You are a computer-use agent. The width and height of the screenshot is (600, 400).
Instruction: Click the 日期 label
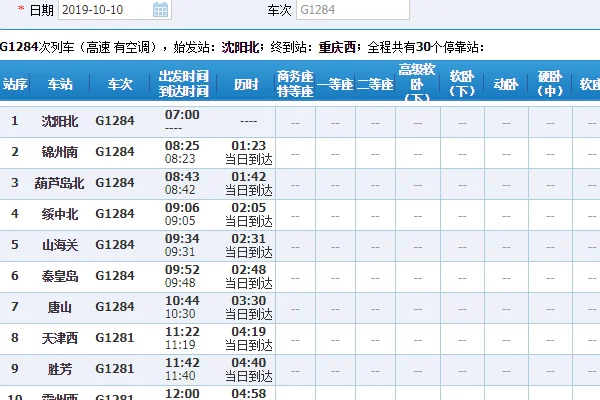41,10
